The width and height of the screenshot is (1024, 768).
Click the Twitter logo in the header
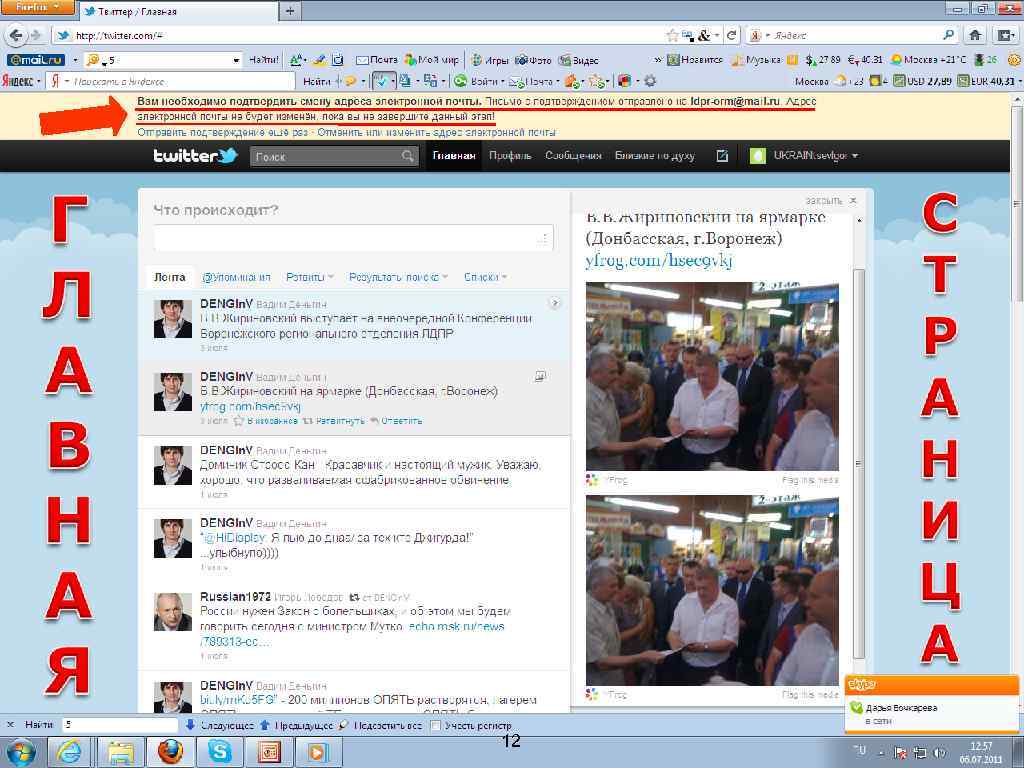(x=195, y=155)
